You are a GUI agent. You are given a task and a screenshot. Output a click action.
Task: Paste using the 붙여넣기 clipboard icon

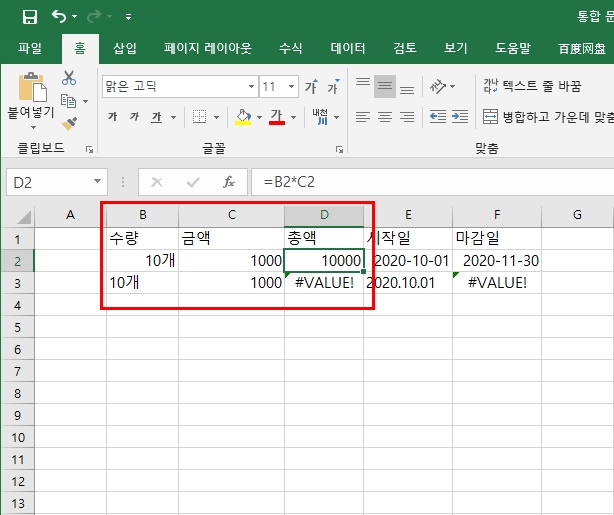33,87
